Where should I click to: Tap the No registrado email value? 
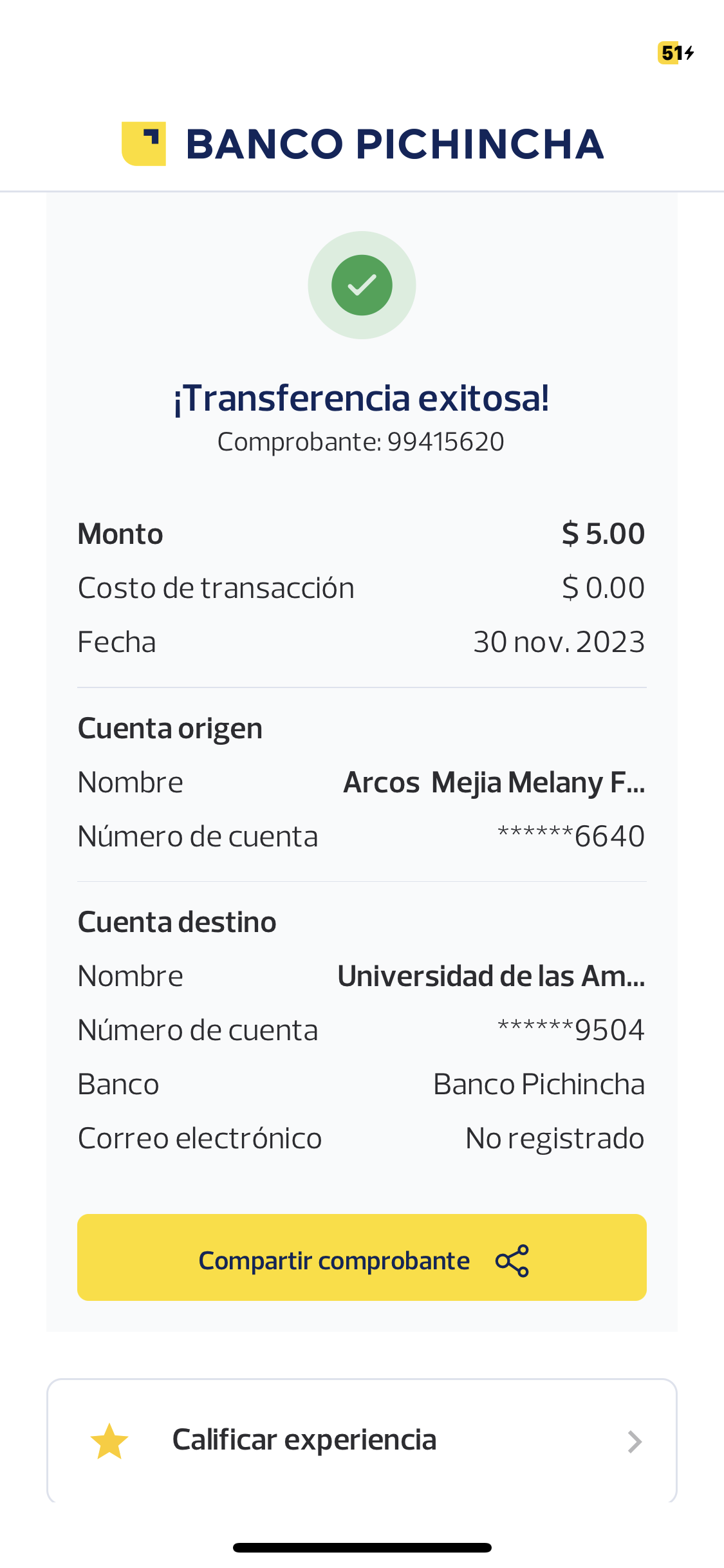[x=554, y=1138]
